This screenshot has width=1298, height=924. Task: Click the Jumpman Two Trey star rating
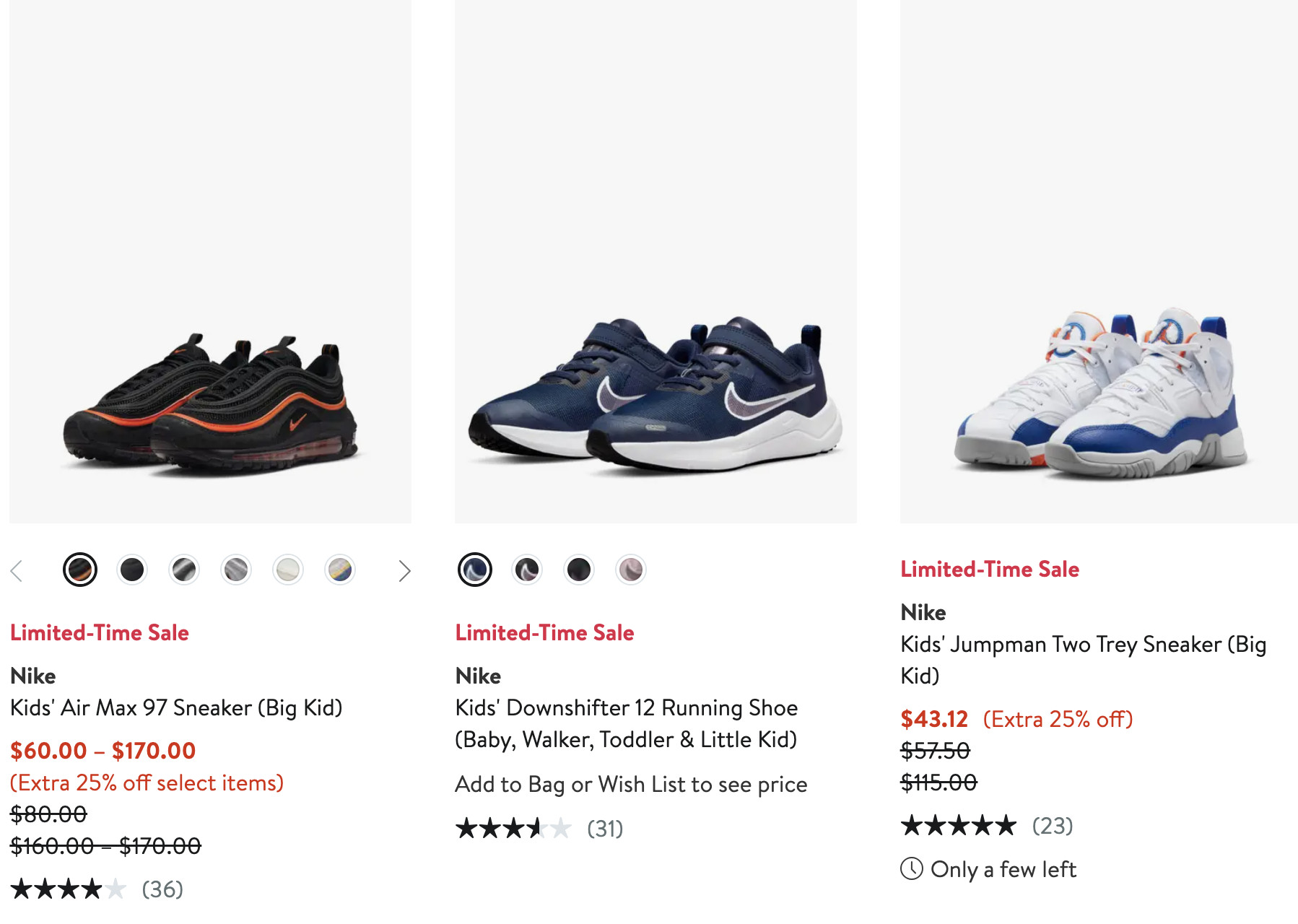(x=959, y=825)
